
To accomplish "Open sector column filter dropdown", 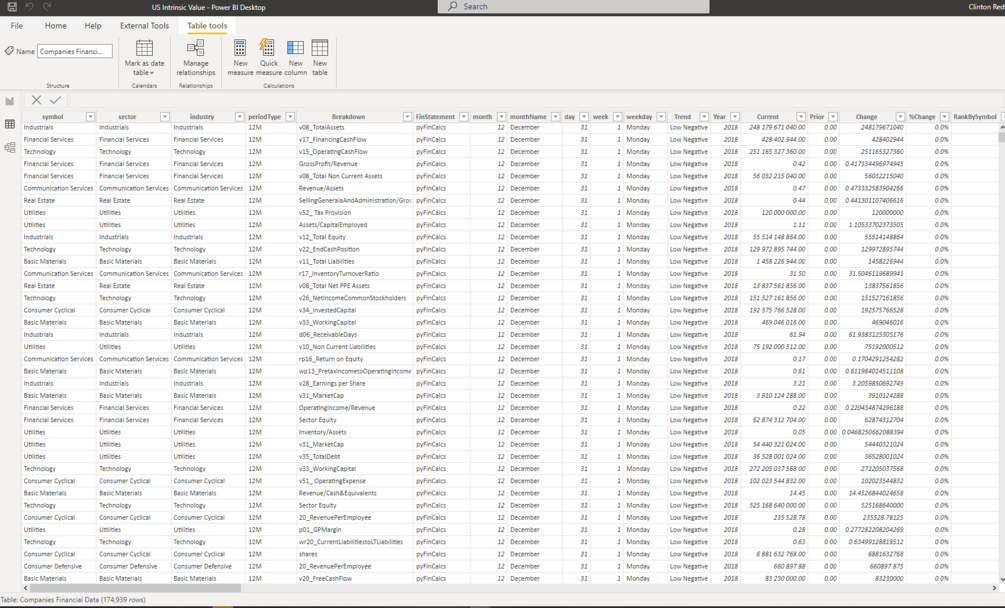I will [x=165, y=117].
